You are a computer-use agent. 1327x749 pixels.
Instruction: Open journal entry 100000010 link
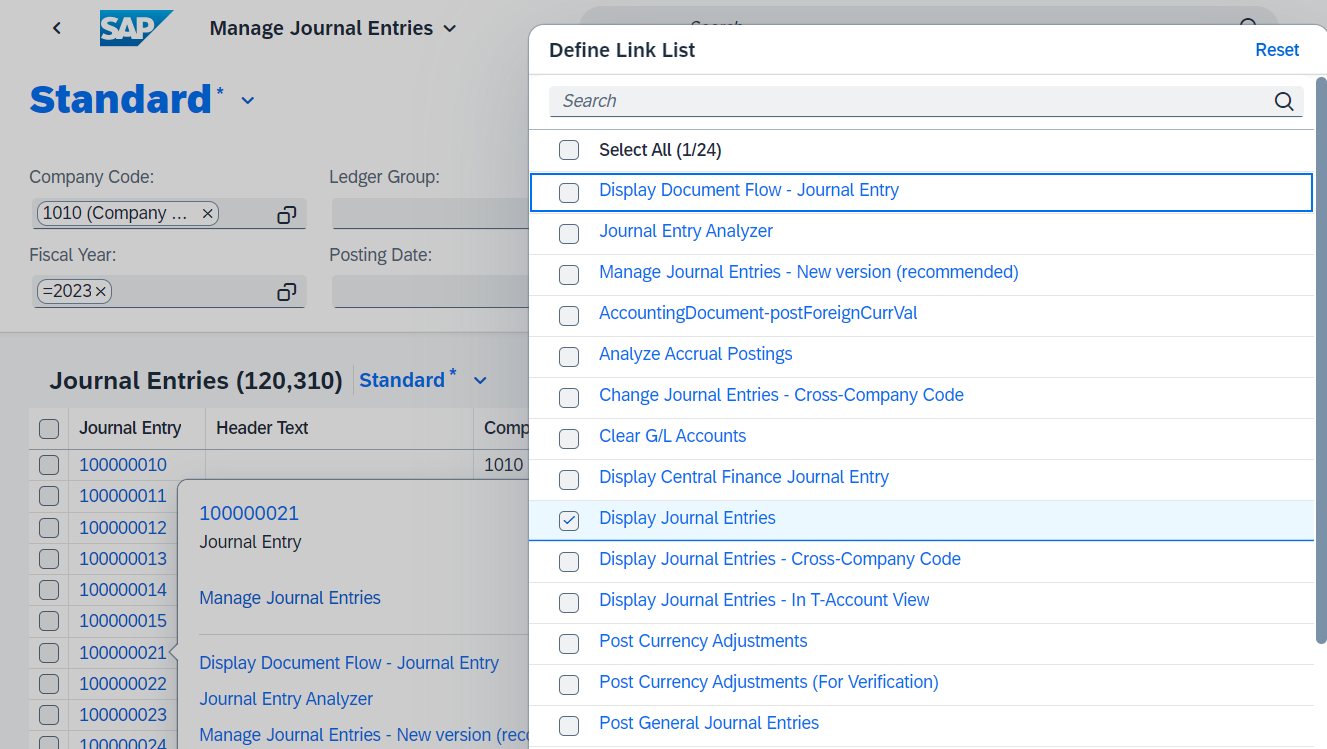coord(123,465)
